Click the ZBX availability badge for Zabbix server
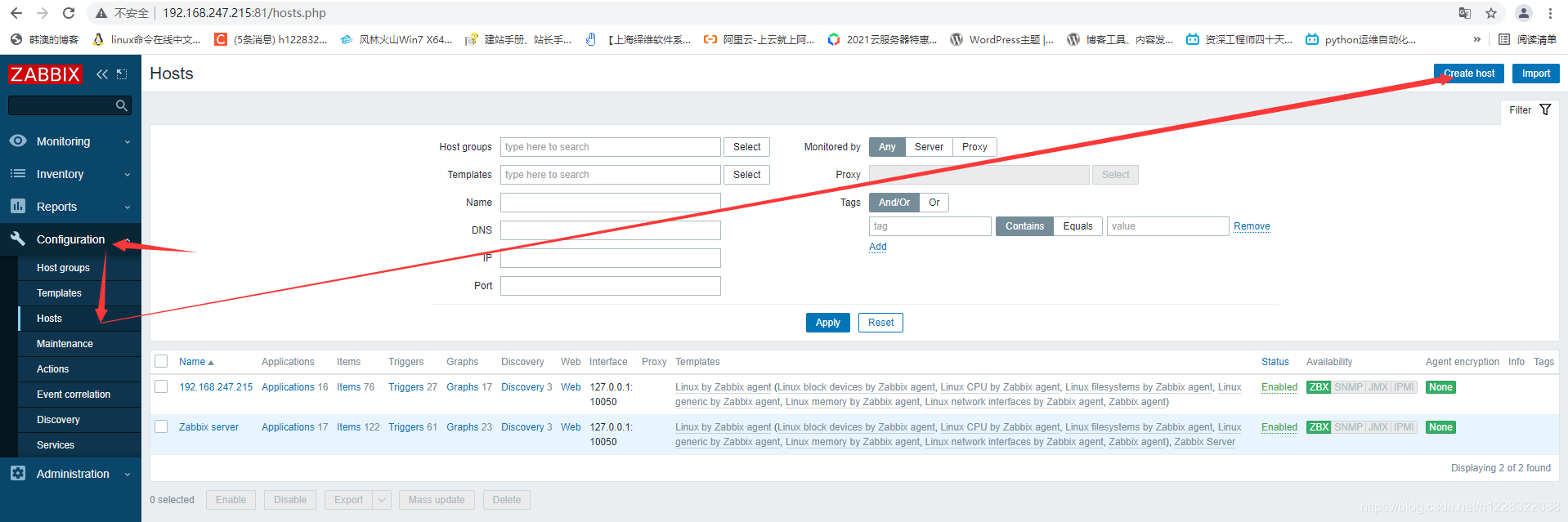 (1319, 427)
